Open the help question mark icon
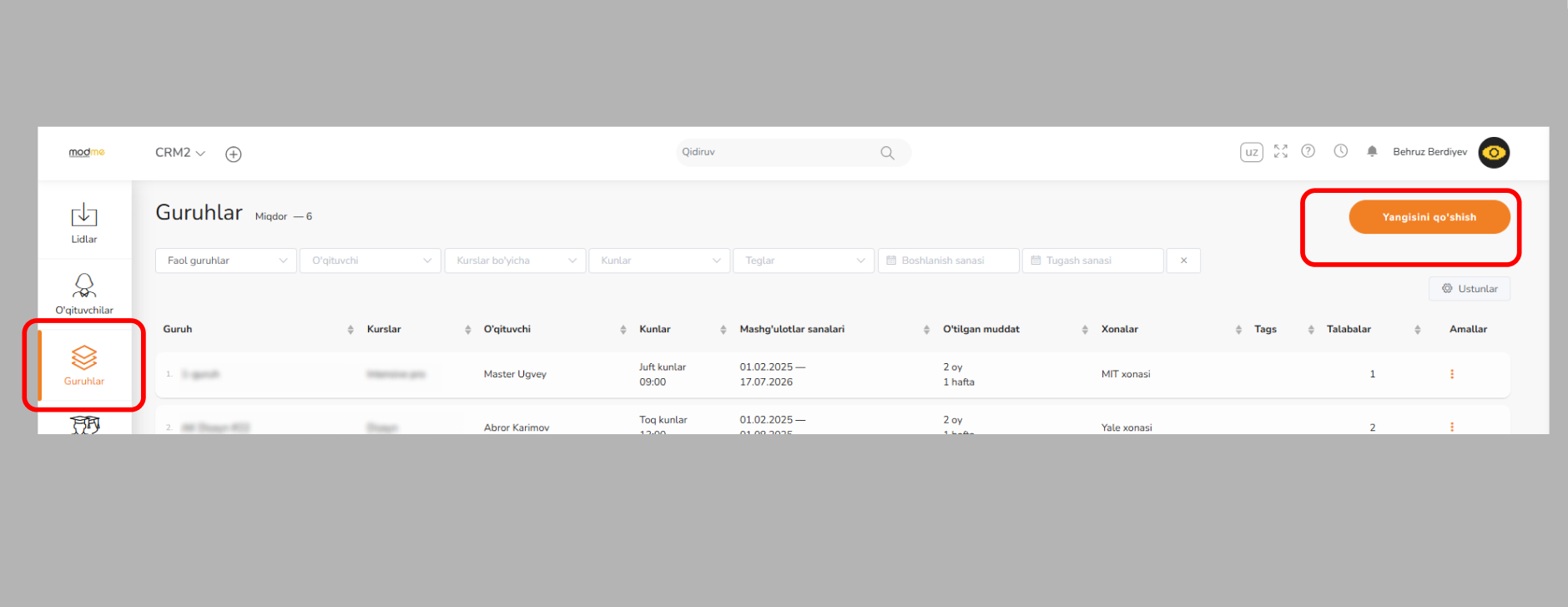Viewport: 1568px width, 607px height. pos(1308,151)
